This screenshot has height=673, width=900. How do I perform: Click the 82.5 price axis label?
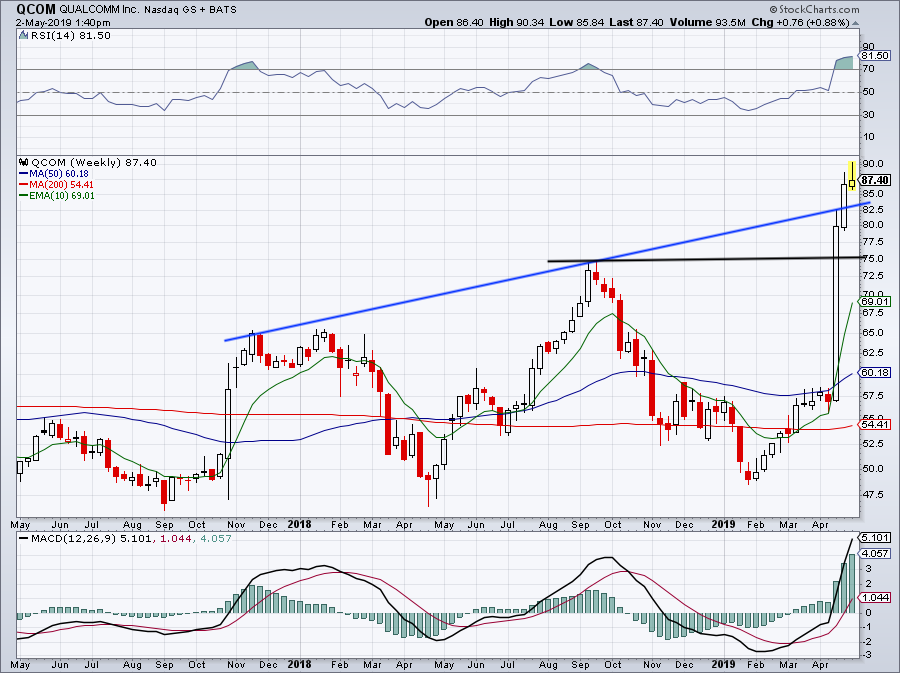[x=872, y=209]
